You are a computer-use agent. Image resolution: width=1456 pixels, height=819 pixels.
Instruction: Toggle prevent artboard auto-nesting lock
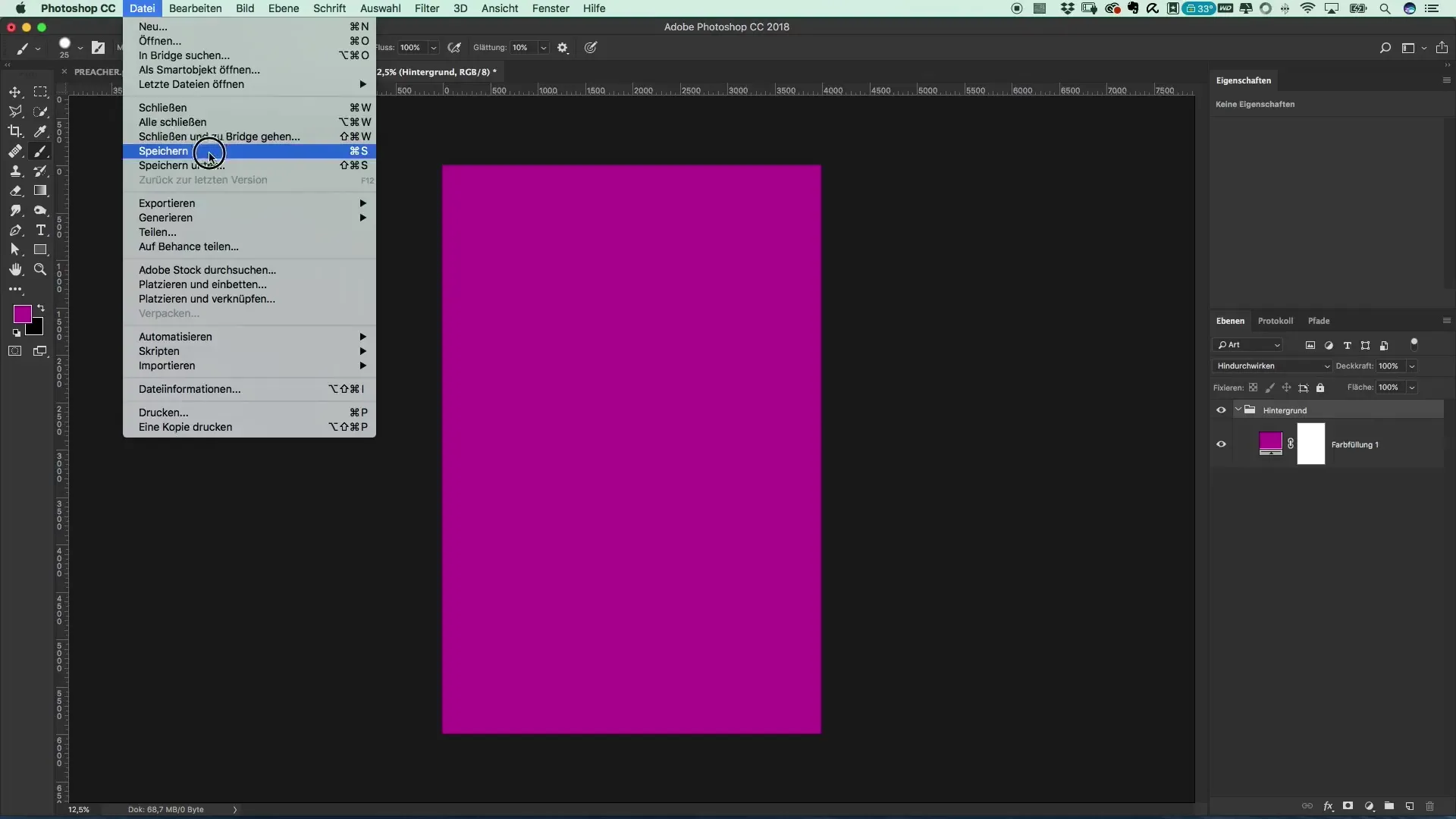tap(1304, 388)
